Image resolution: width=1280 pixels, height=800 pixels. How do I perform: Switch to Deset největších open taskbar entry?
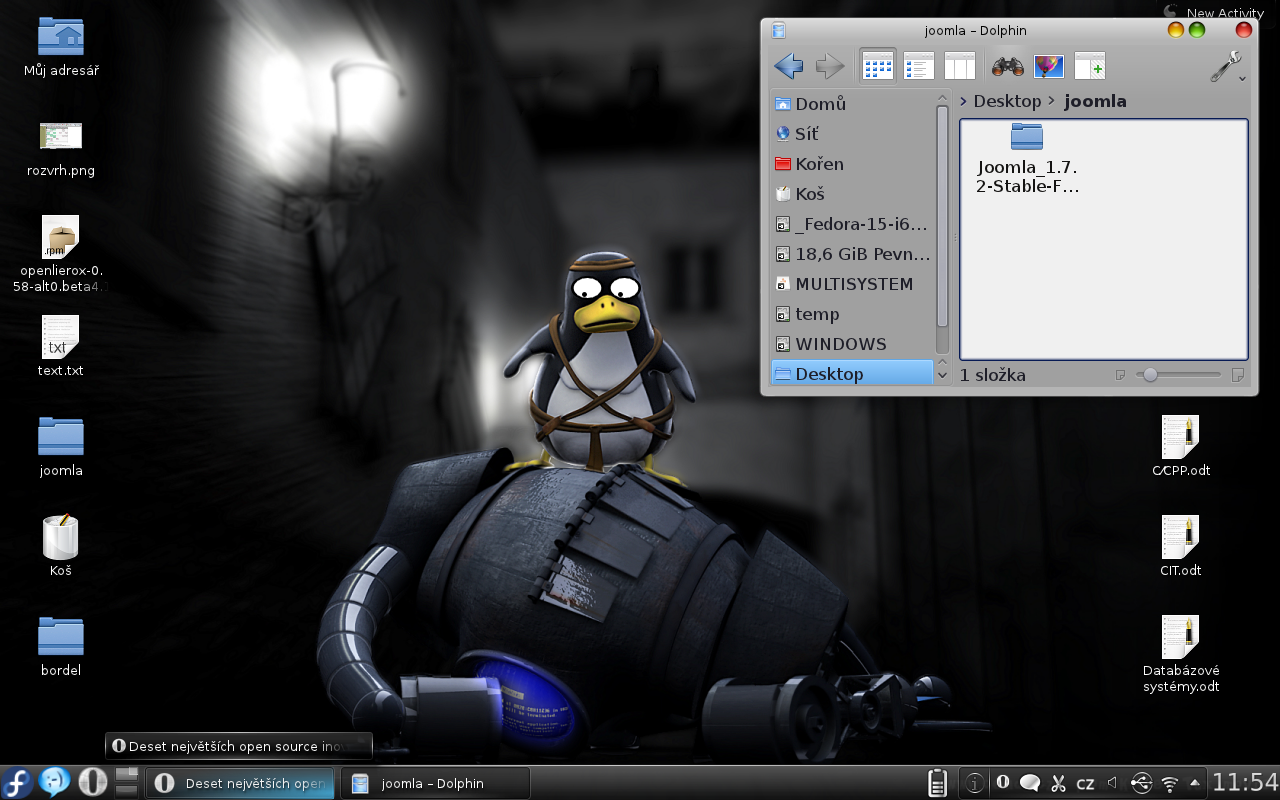click(x=241, y=783)
